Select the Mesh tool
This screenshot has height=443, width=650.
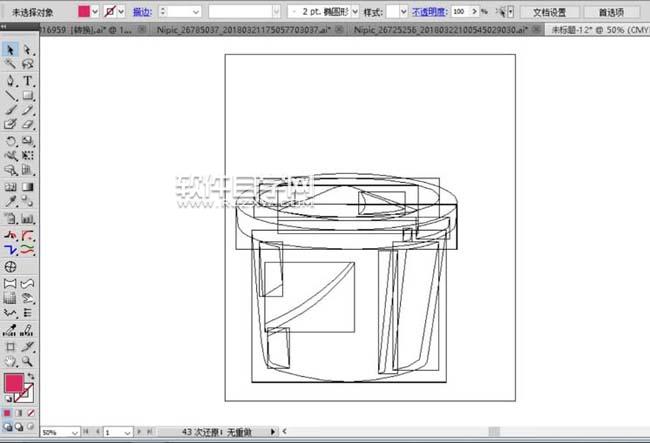(10, 187)
